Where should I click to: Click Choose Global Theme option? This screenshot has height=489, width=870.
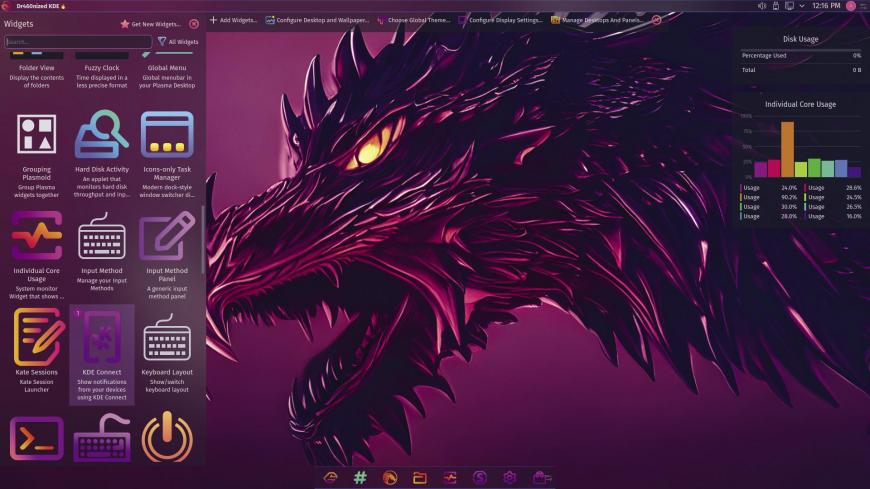(413, 20)
